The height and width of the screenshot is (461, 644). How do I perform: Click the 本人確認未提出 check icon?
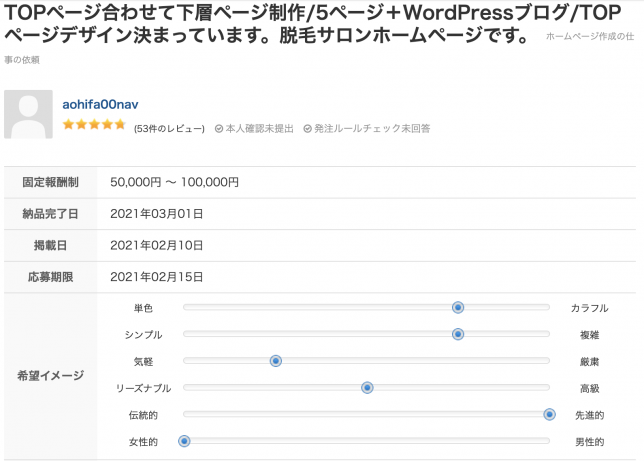219,129
